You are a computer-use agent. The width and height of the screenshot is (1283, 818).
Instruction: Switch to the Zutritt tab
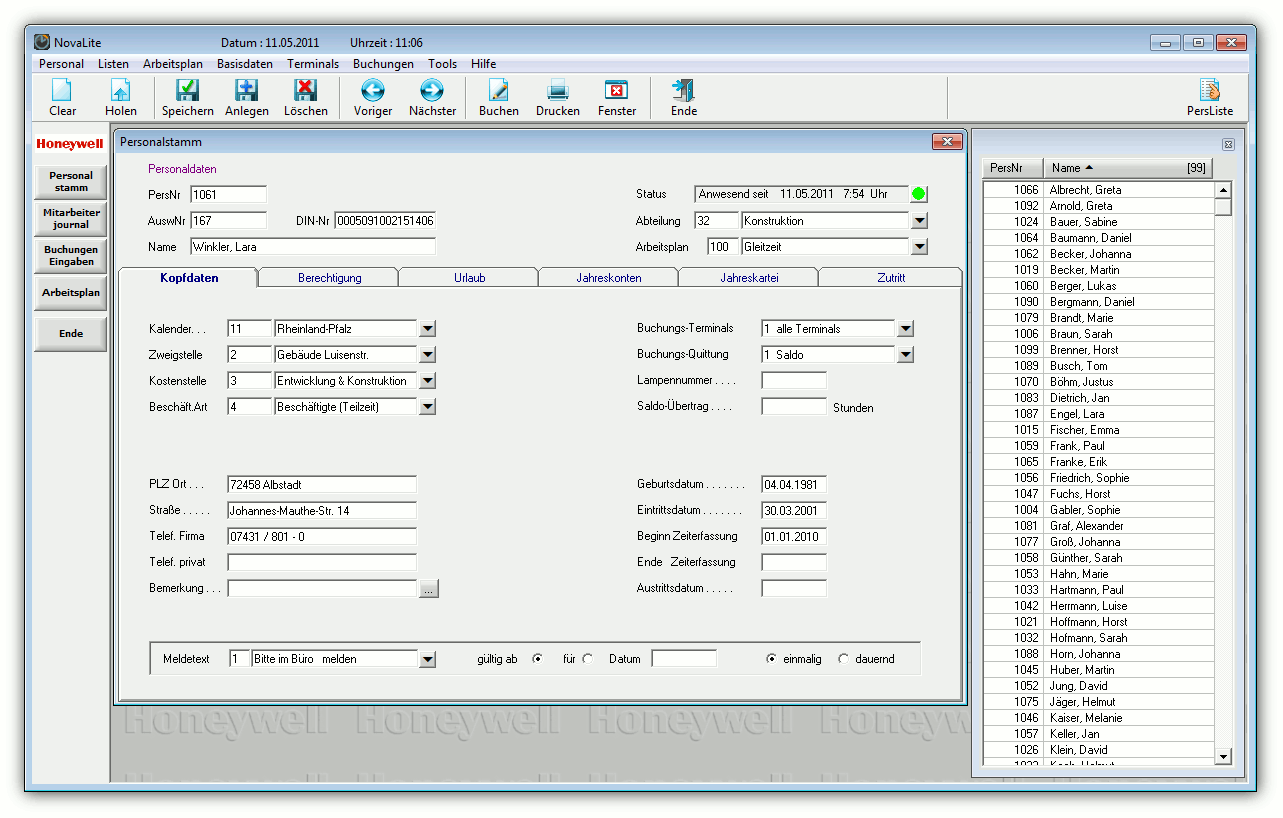[891, 278]
